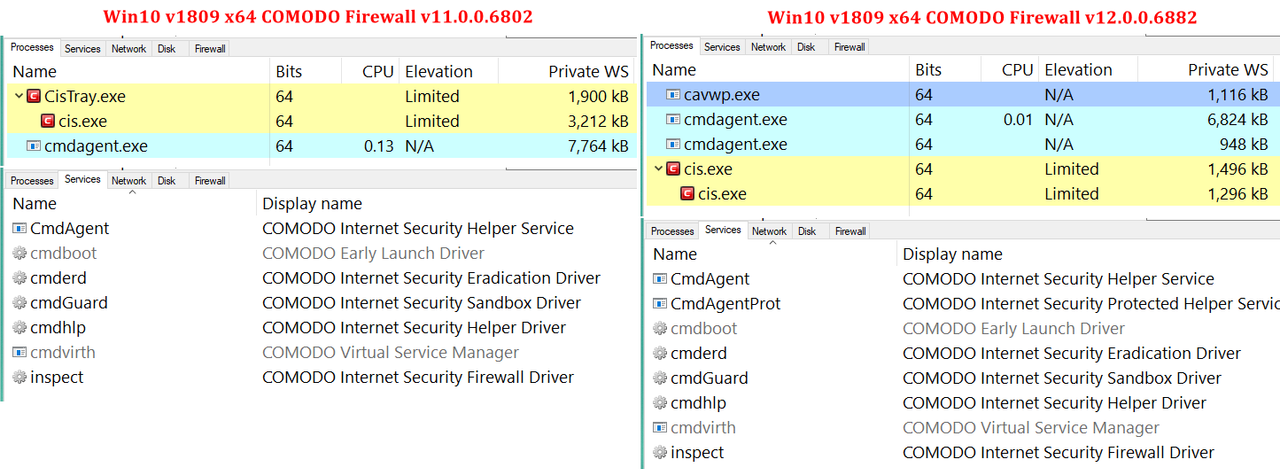Screen dimensions: 1280x469
Task: Select the 0.01 CPU value in v12 list
Action: (1018, 120)
